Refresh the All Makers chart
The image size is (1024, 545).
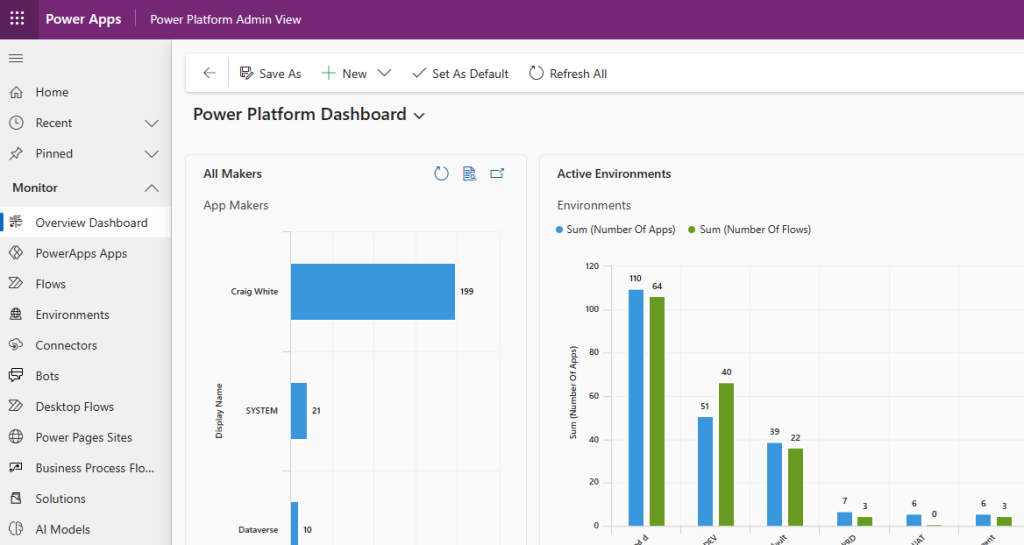pyautogui.click(x=441, y=174)
